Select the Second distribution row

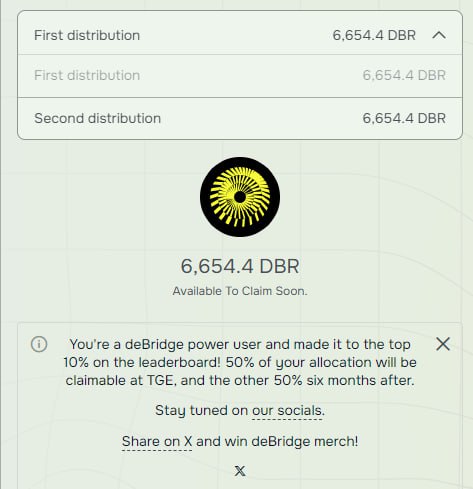(240, 118)
